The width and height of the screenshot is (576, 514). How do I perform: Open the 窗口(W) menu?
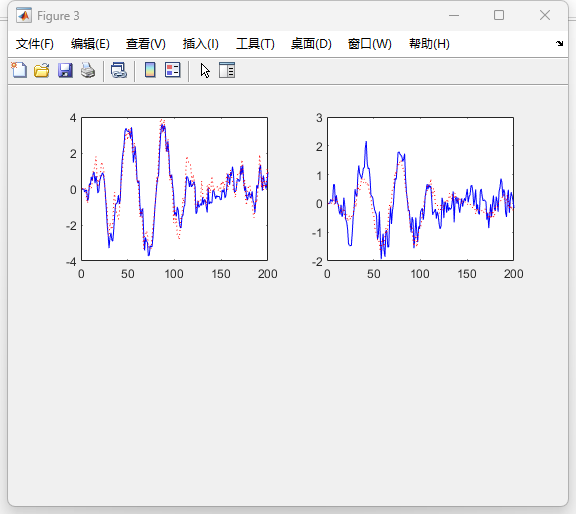point(370,44)
